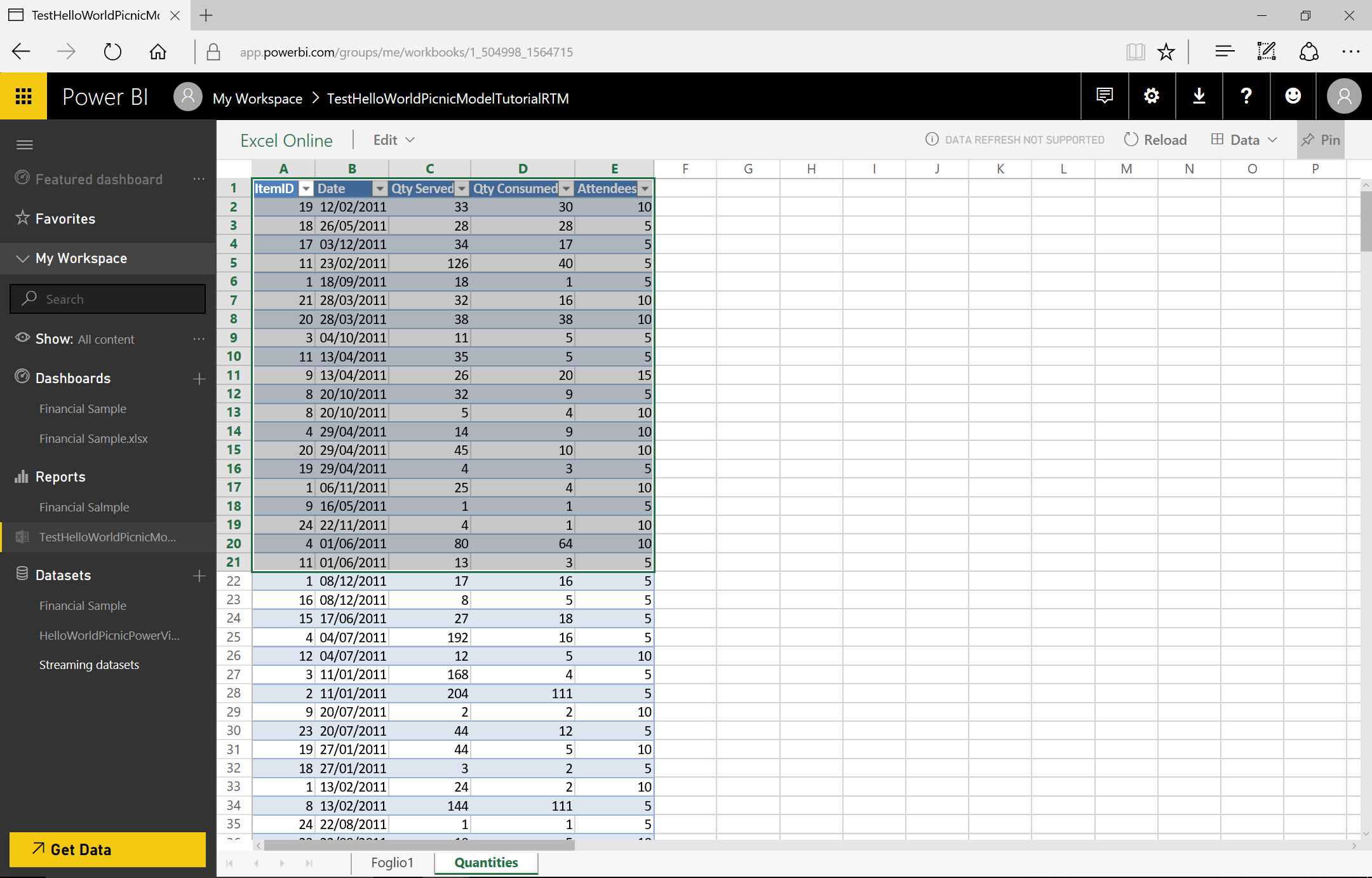Click the Reload icon for the workbook
Screen dimensions: 1372x878
[1131, 139]
